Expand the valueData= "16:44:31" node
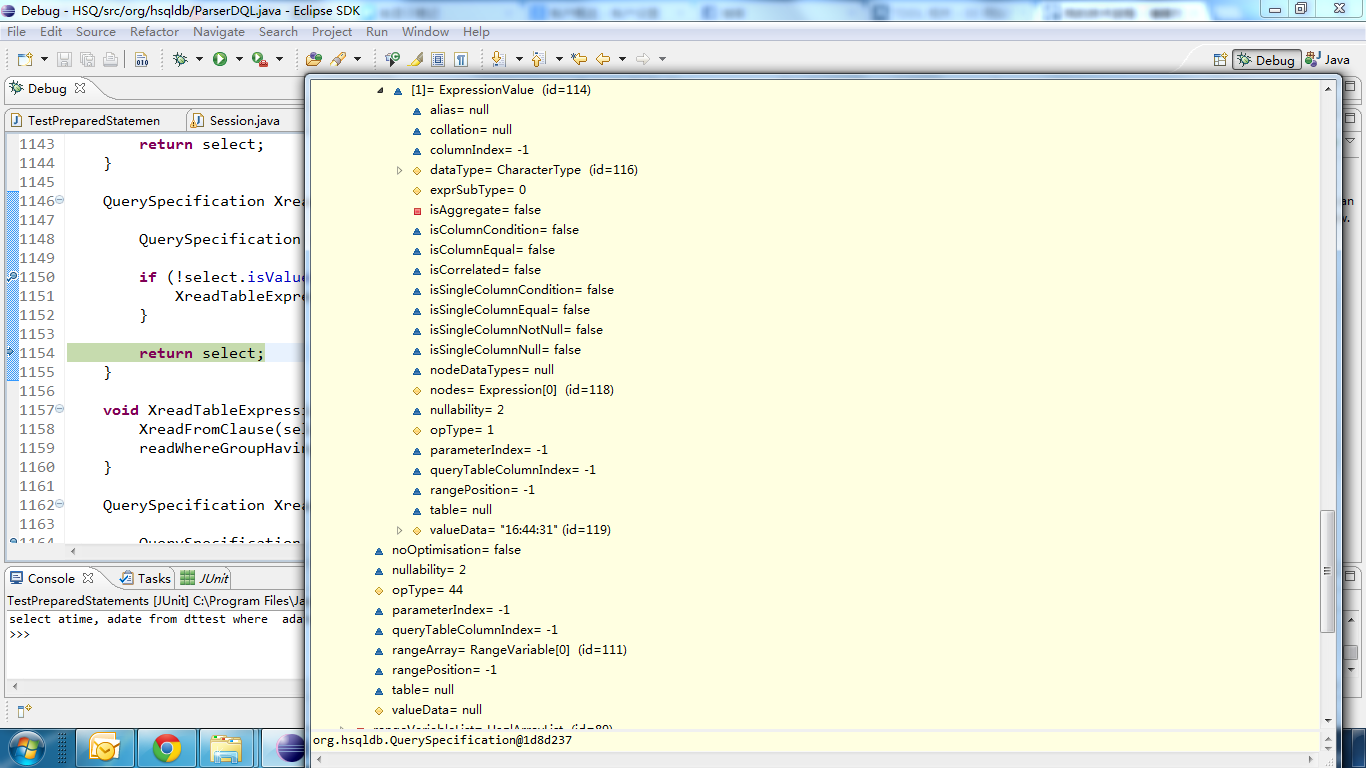This screenshot has height=768, width=1366. 400,530
